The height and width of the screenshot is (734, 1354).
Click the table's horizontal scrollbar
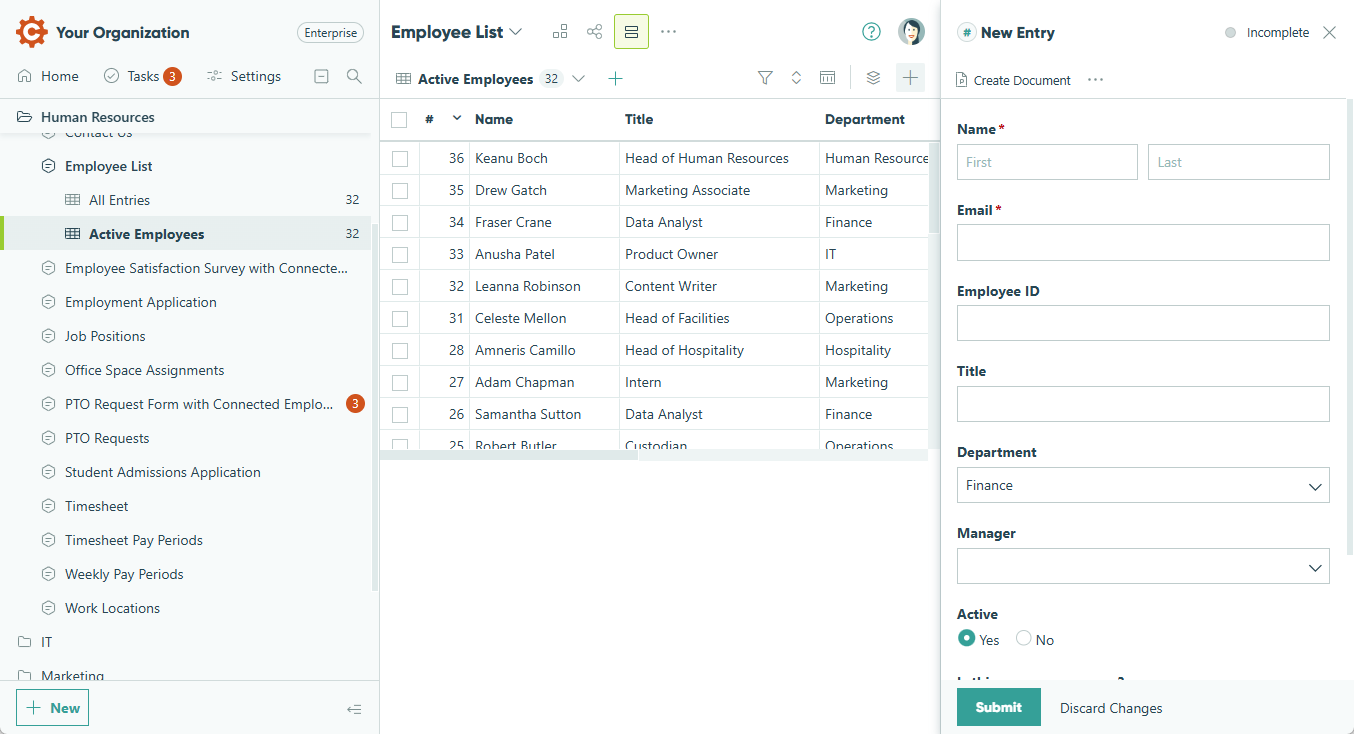point(509,455)
